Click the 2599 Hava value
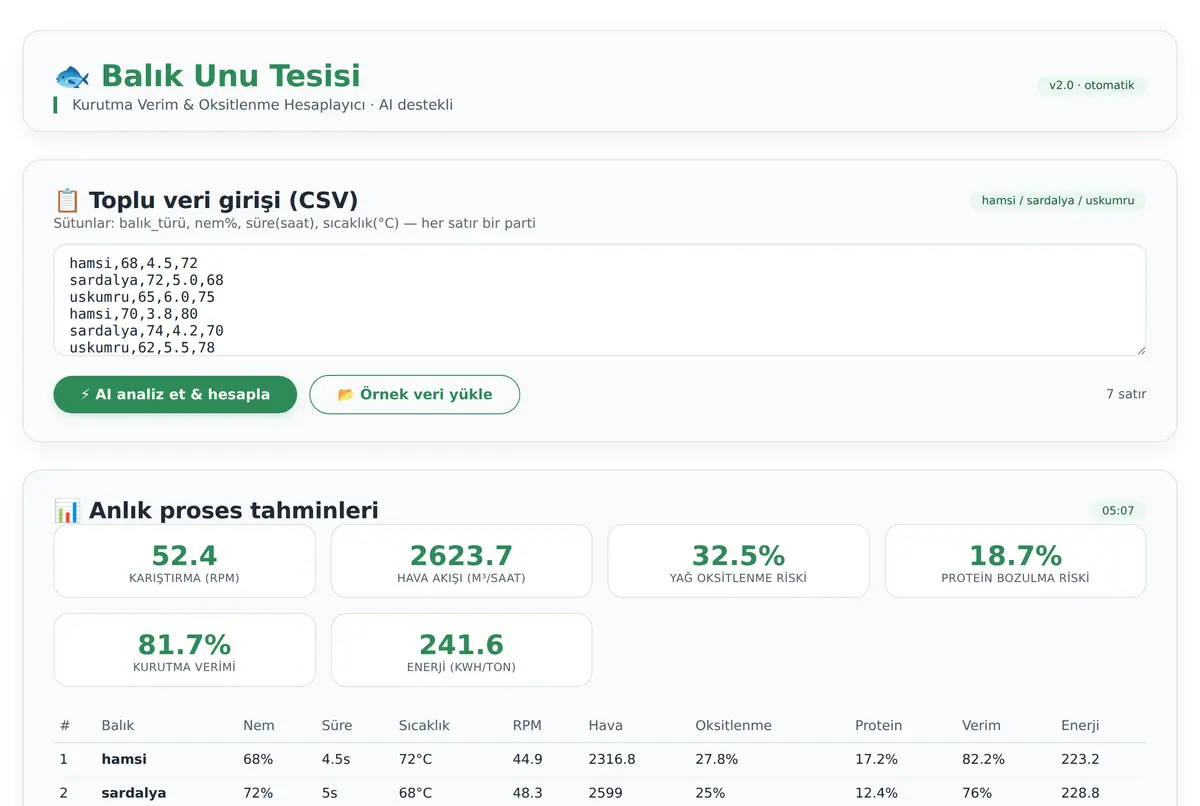The height and width of the screenshot is (806, 1200). 605,793
